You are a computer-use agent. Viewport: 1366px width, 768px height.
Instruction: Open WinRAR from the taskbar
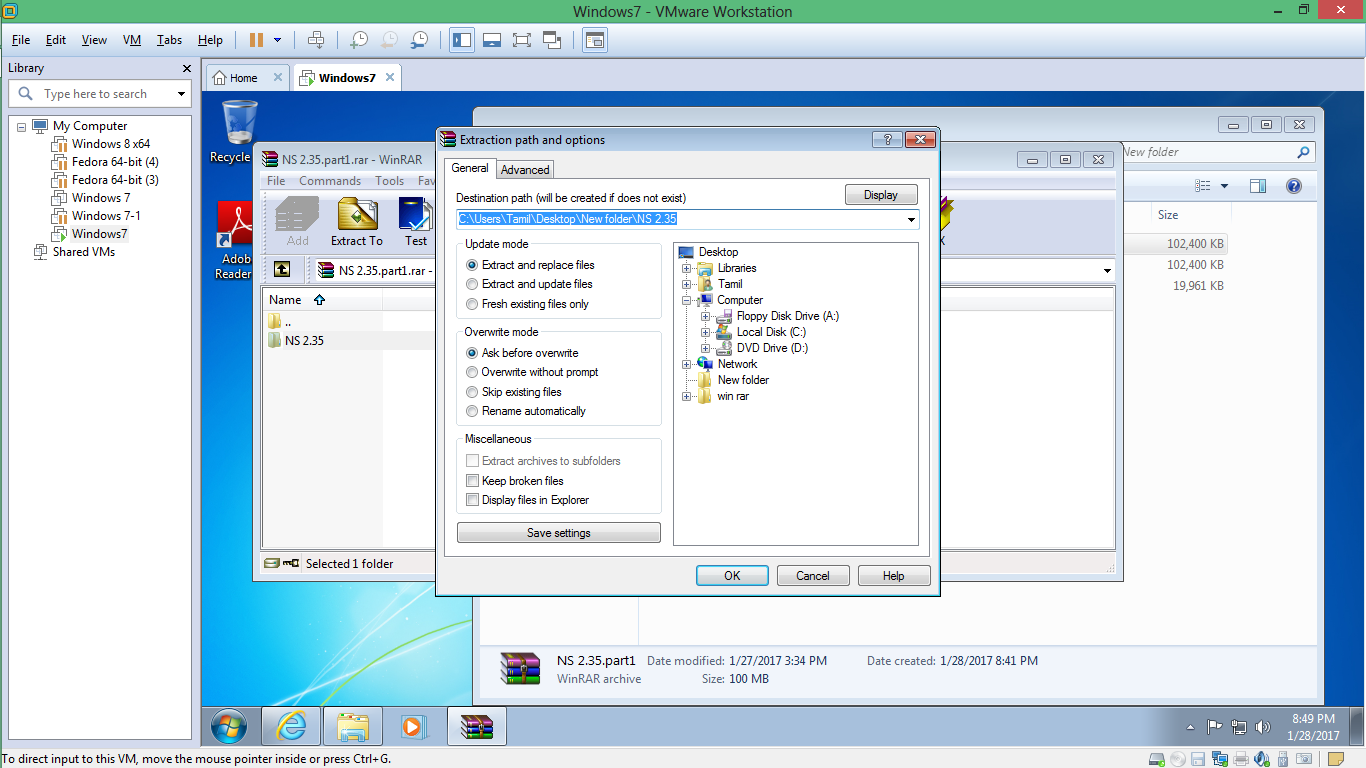(476, 726)
